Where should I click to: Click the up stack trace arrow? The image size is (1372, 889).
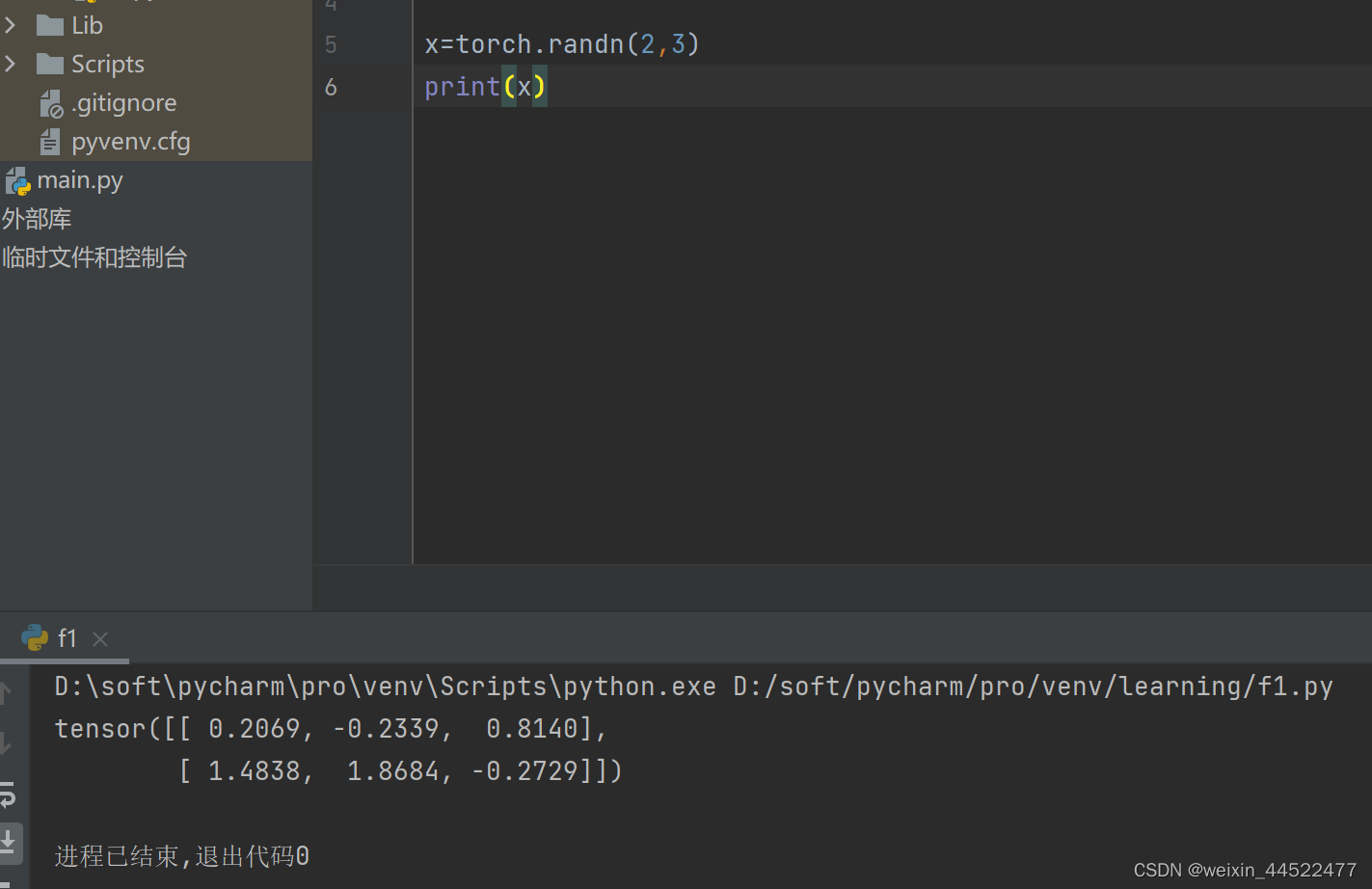tap(6, 693)
